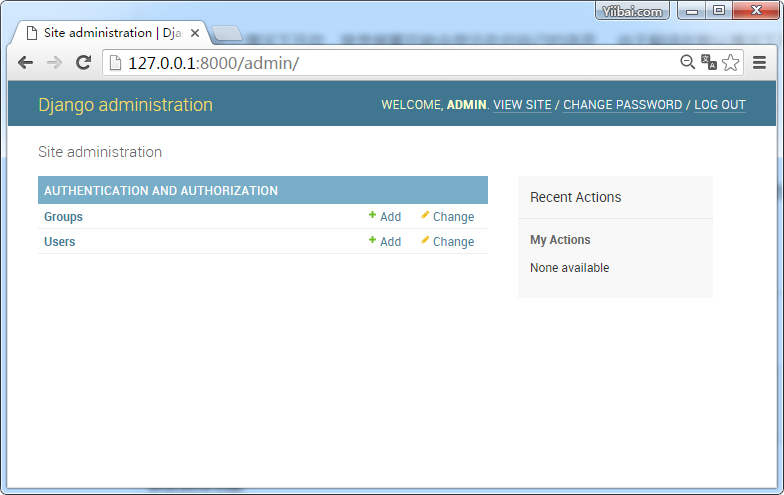Screen dimensions: 784x495
Task: Add a new user via Add link
Action: tap(385, 242)
